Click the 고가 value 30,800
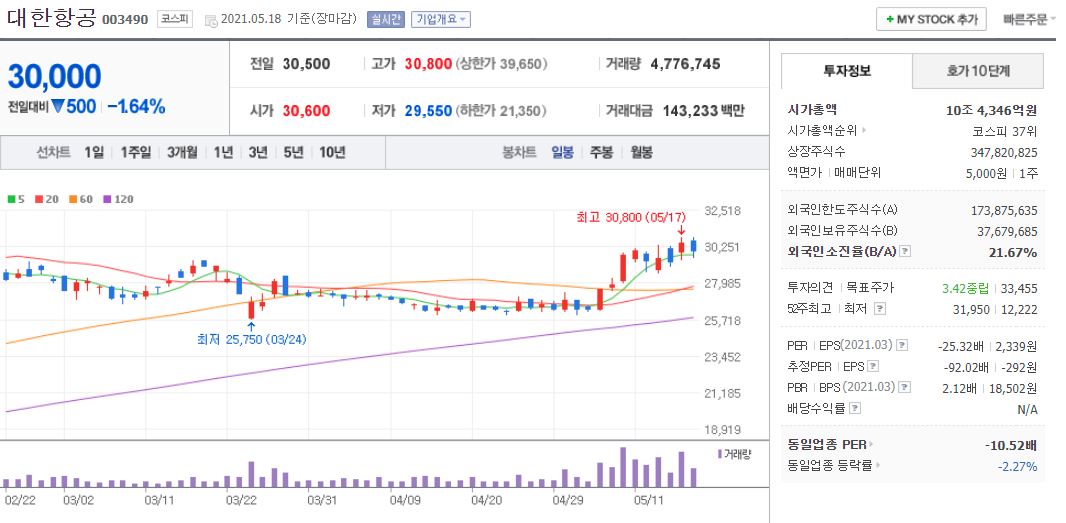Screen dimensions: 1066x523 (428, 64)
